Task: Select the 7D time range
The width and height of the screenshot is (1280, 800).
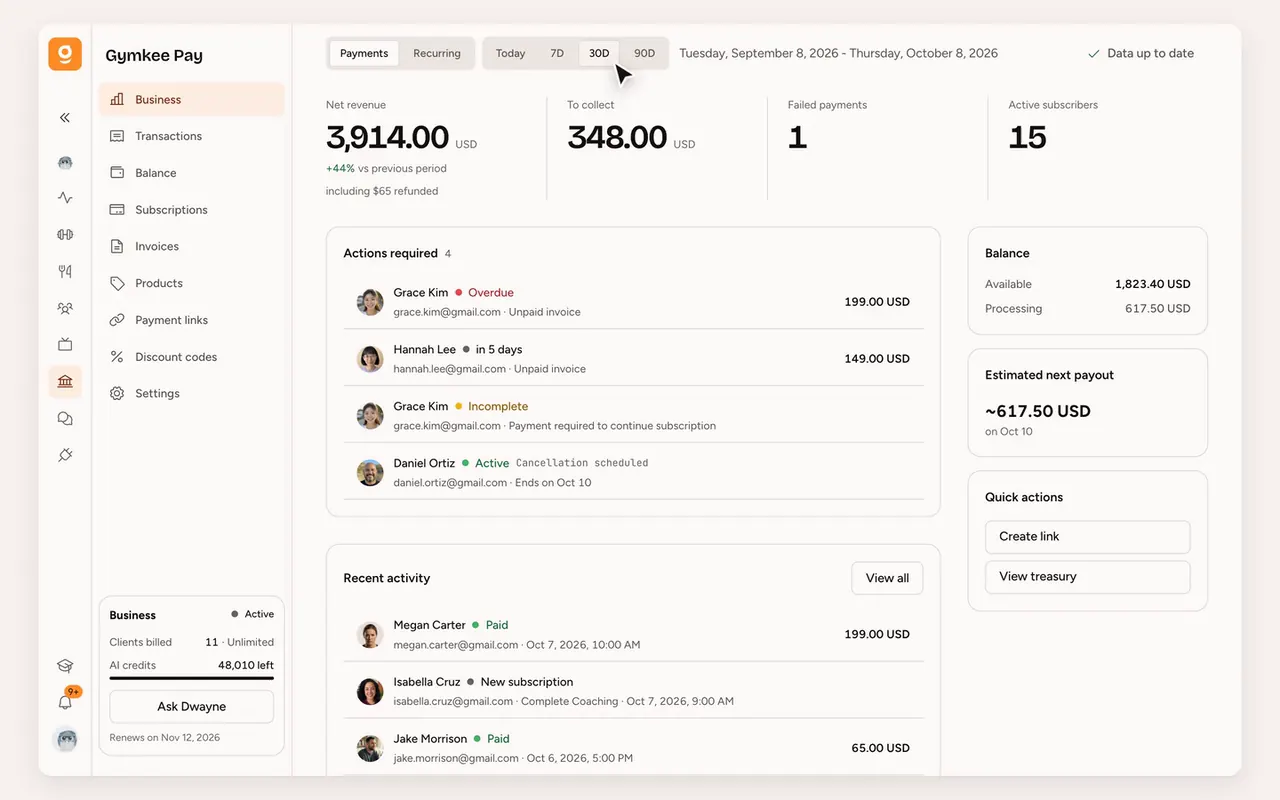Action: (x=557, y=54)
